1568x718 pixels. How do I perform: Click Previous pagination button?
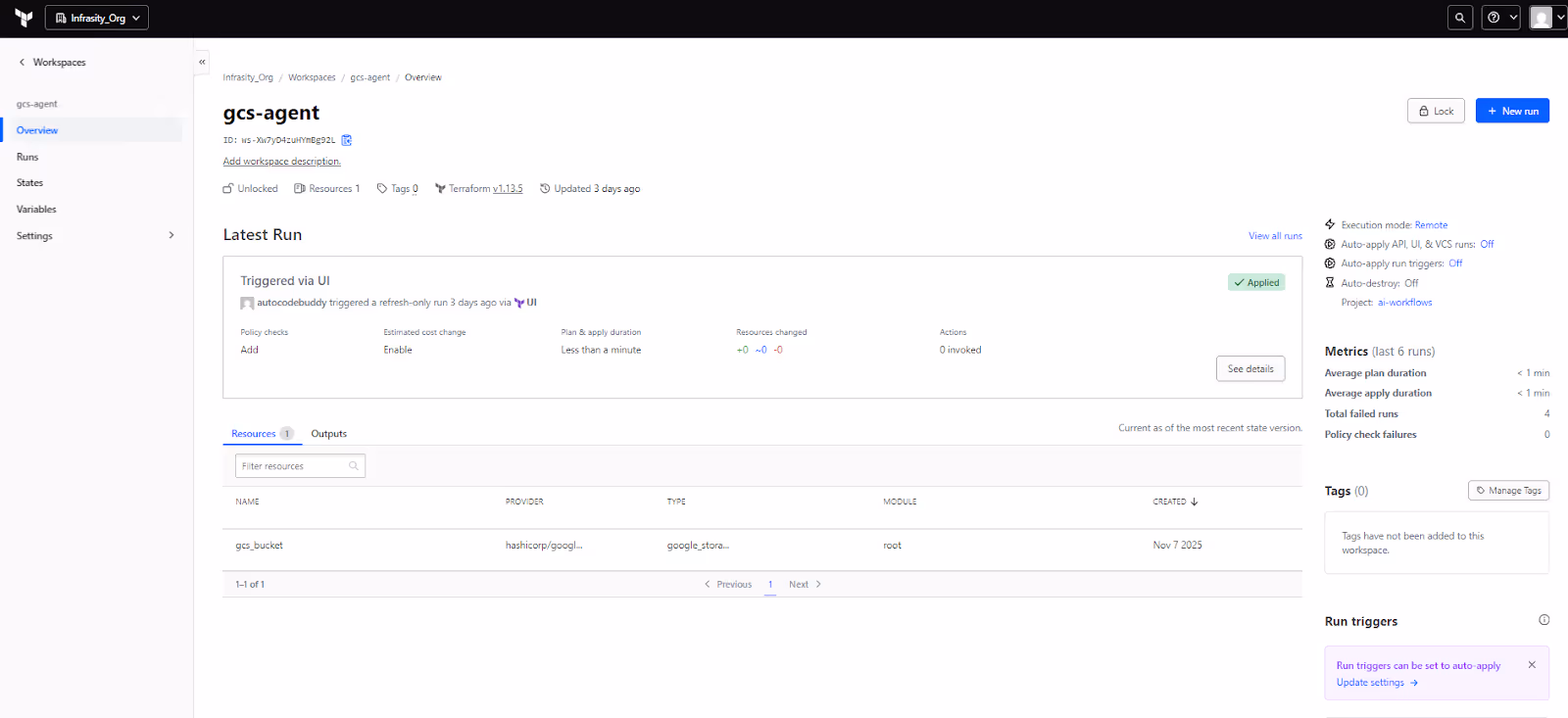[x=728, y=585]
